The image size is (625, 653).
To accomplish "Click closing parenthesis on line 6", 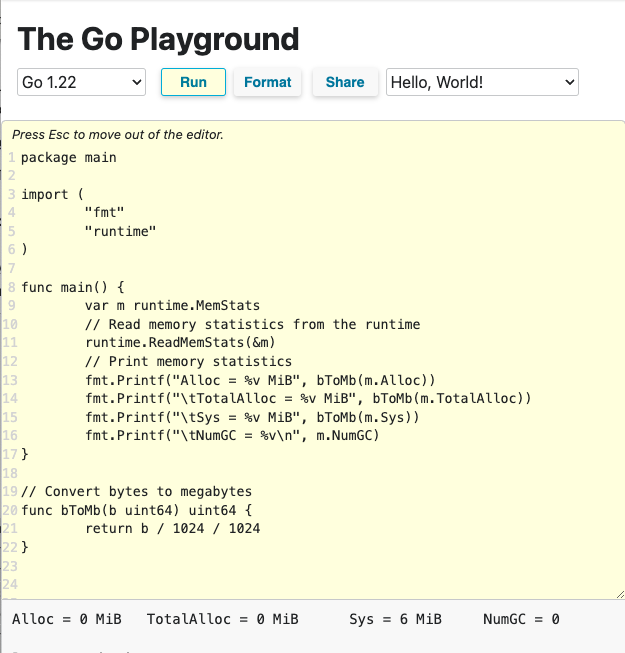I will pyautogui.click(x=25, y=249).
